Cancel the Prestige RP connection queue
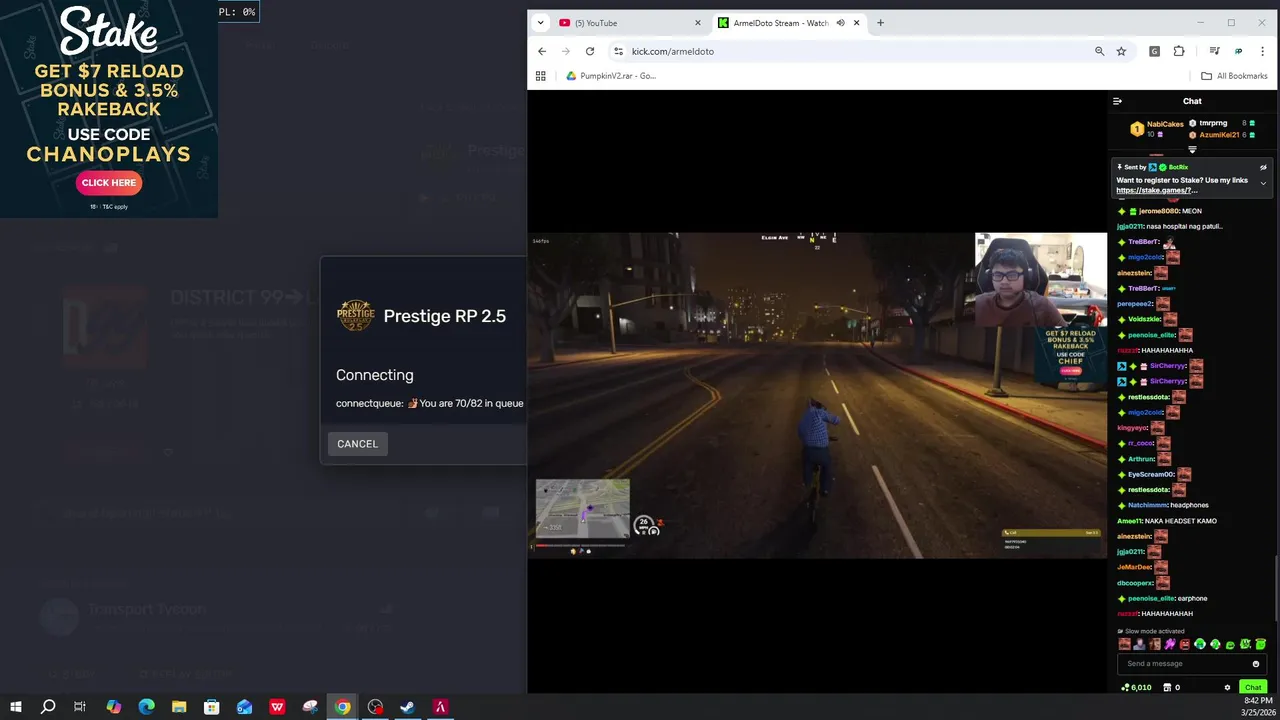 pos(357,444)
